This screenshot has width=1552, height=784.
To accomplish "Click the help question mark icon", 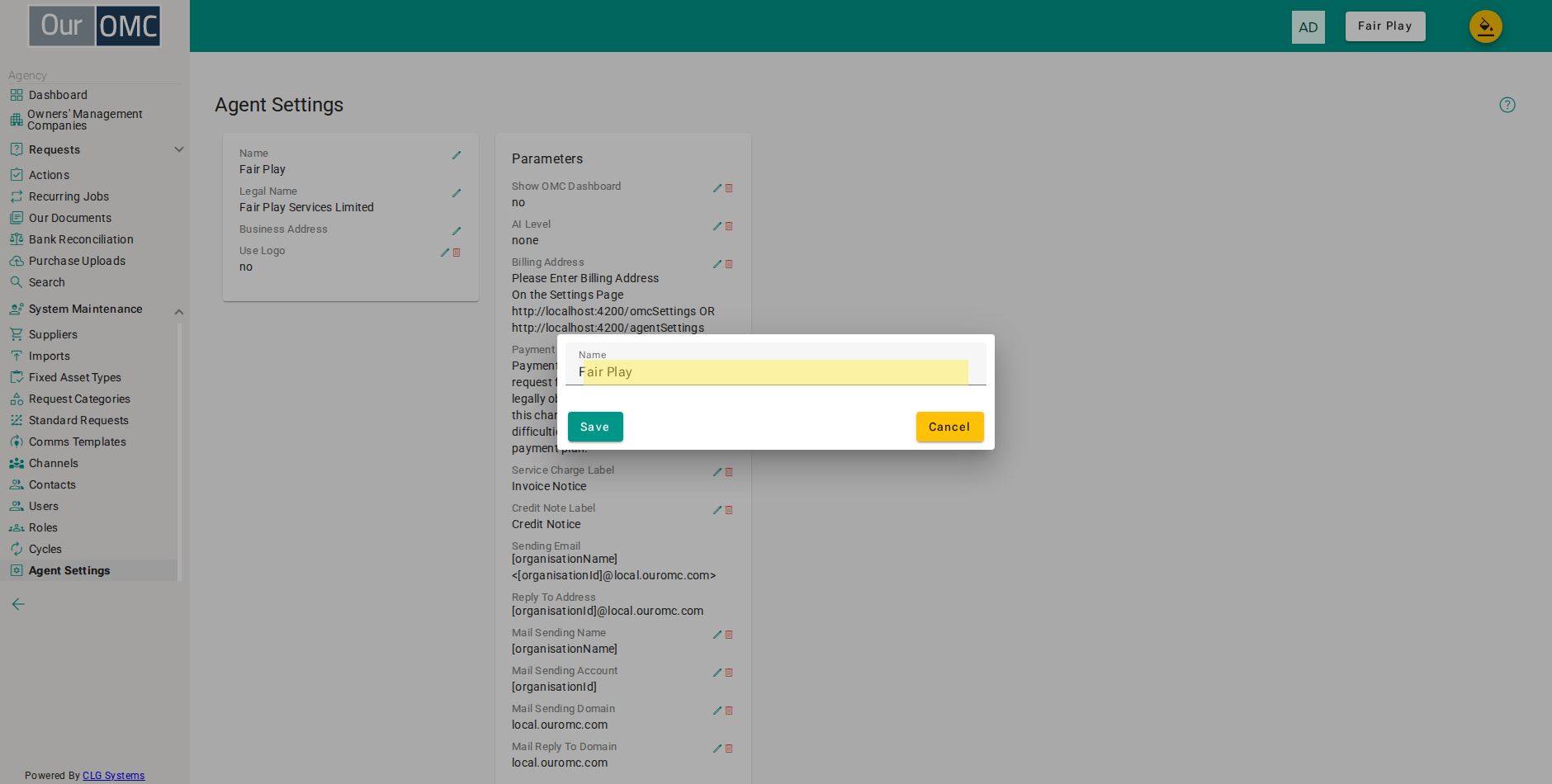I will tap(1507, 105).
